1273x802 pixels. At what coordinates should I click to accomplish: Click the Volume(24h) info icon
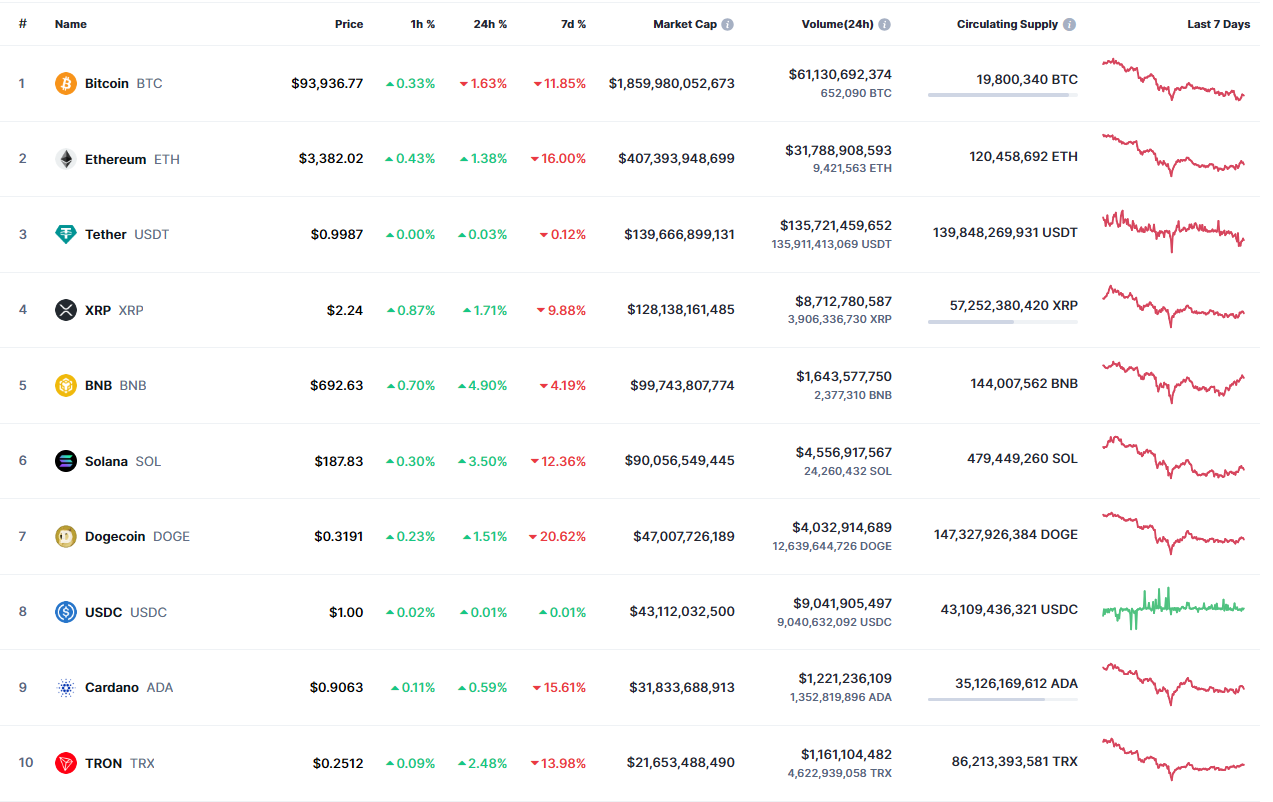(885, 24)
